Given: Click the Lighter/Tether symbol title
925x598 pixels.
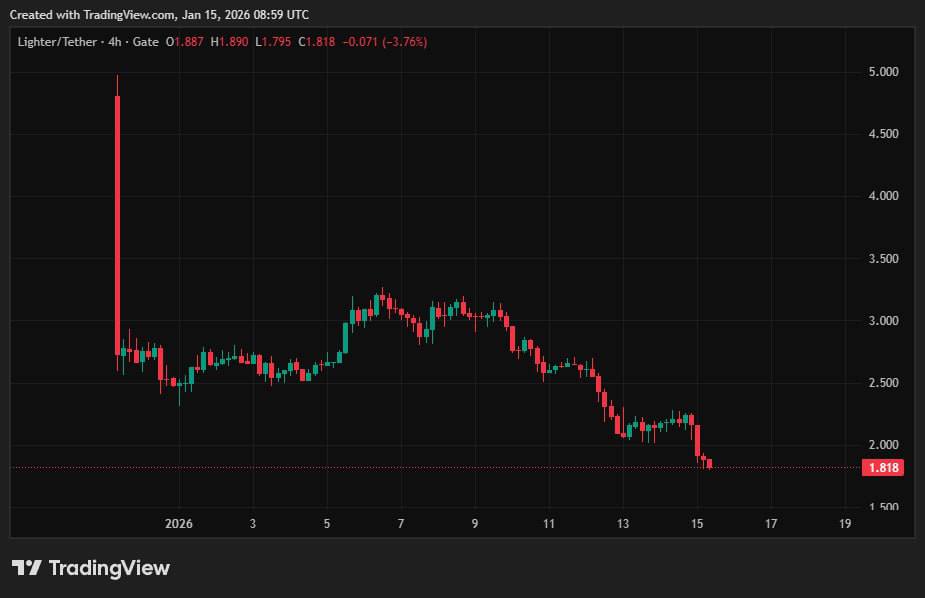Looking at the screenshot, I should (x=58, y=42).
